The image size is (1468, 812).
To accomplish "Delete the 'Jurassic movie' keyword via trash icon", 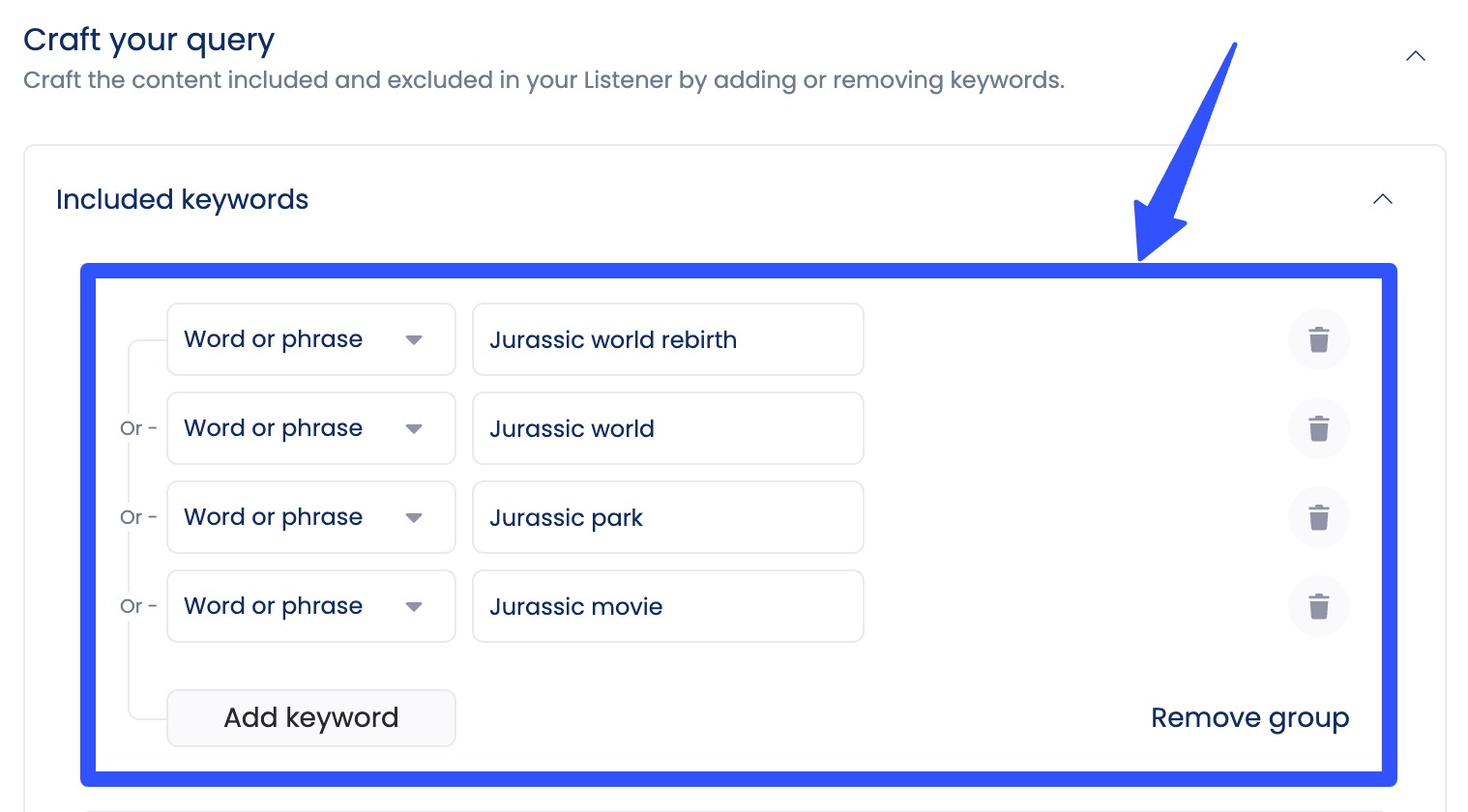I will point(1318,606).
